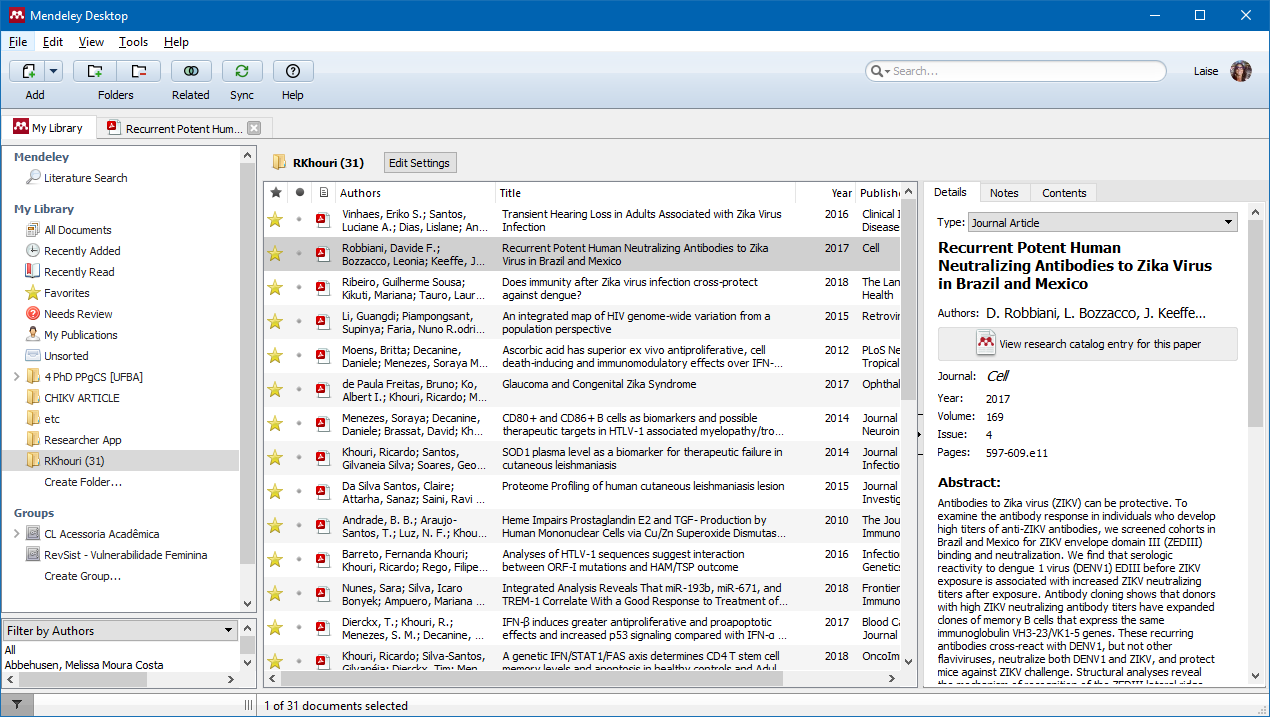Open the search options magnifier dropdown

coord(880,71)
